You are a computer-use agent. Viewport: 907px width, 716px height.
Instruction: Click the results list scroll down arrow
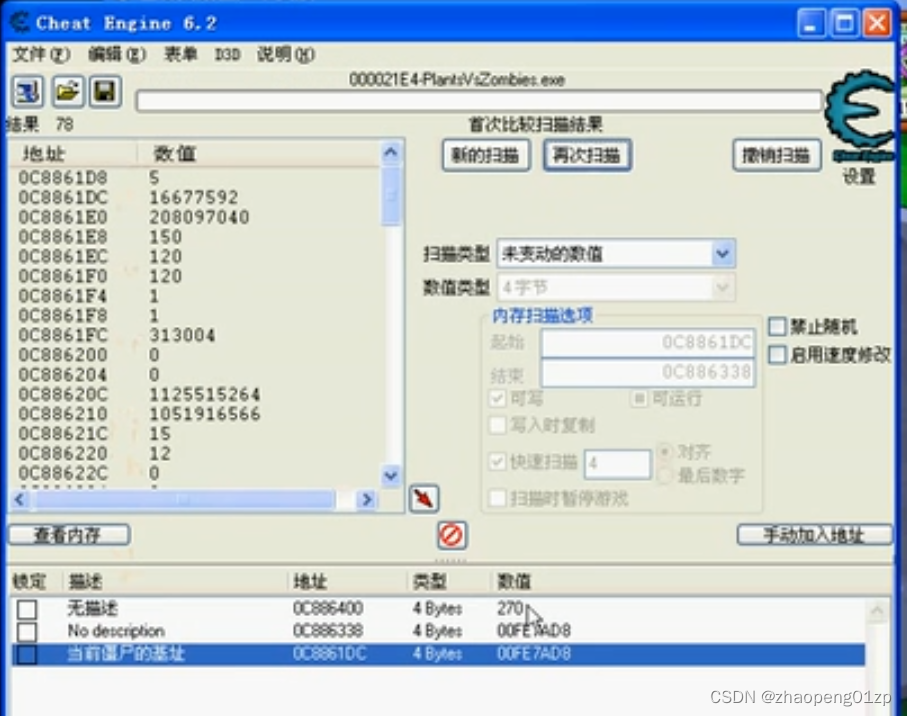point(391,475)
